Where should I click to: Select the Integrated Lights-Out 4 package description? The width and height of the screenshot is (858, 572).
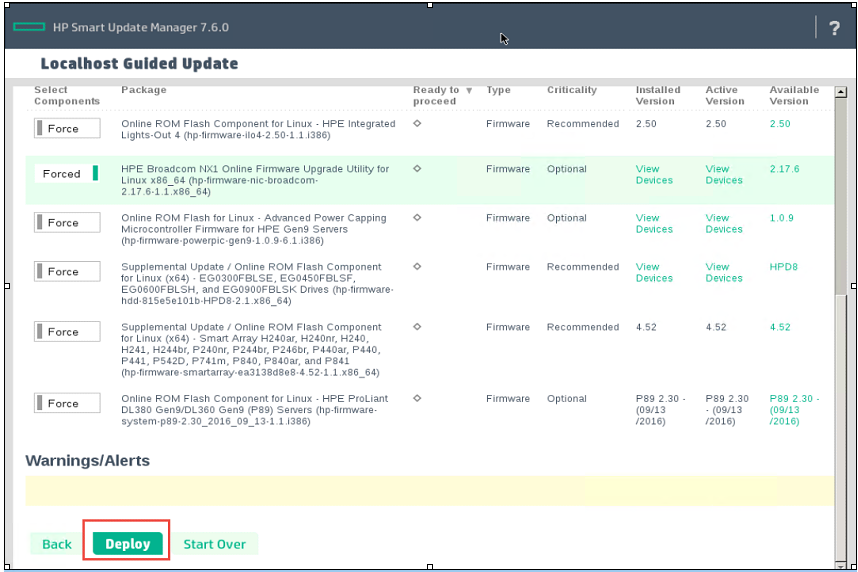tap(258, 129)
